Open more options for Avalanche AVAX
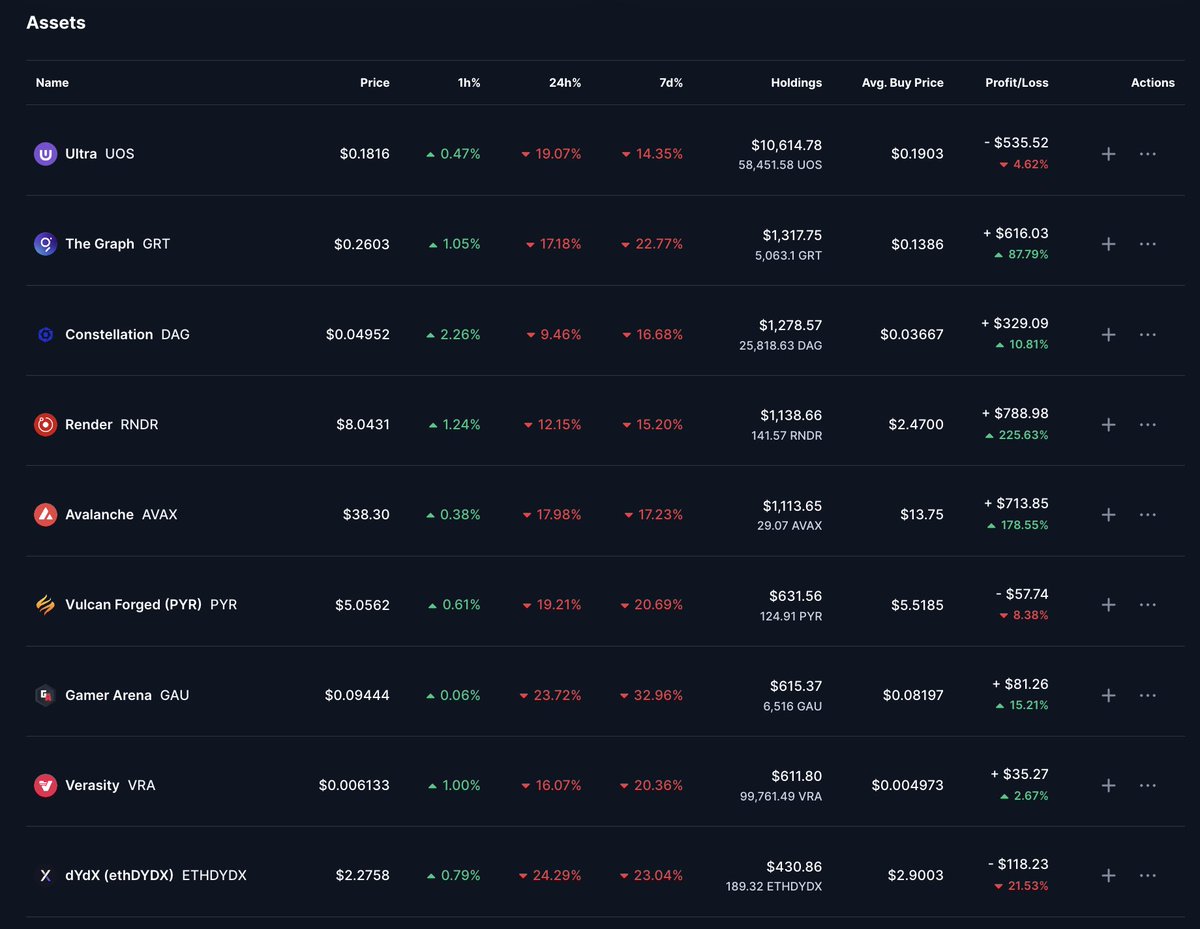Screen dimensions: 1200x929 click(1148, 514)
